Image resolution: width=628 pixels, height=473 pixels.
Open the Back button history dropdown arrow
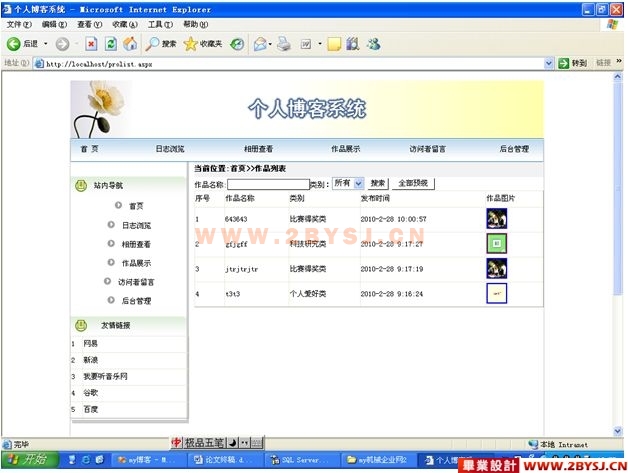(47, 44)
